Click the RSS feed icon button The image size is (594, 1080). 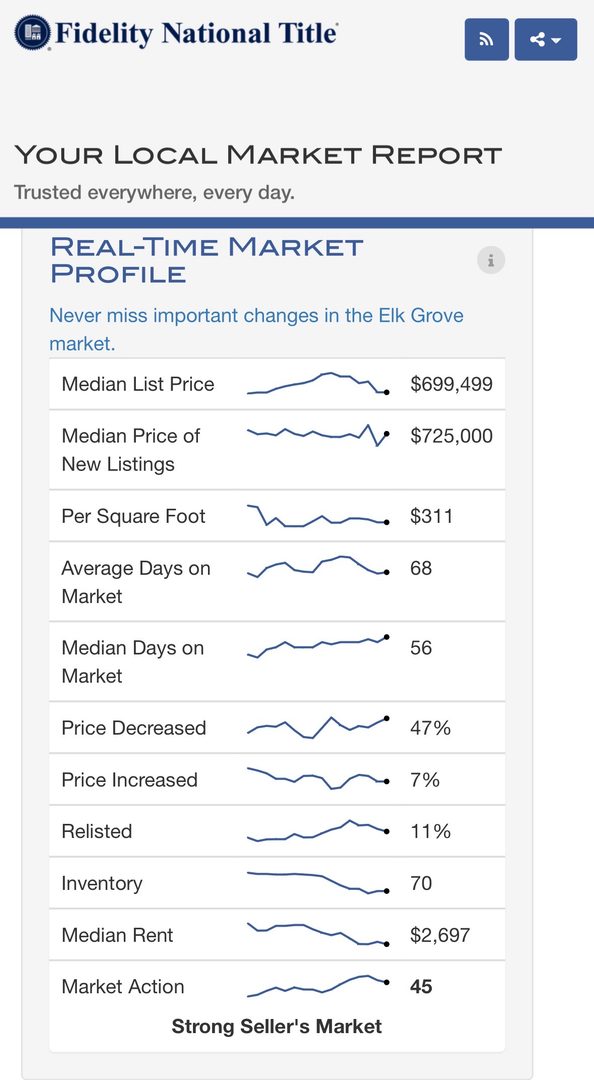487,39
